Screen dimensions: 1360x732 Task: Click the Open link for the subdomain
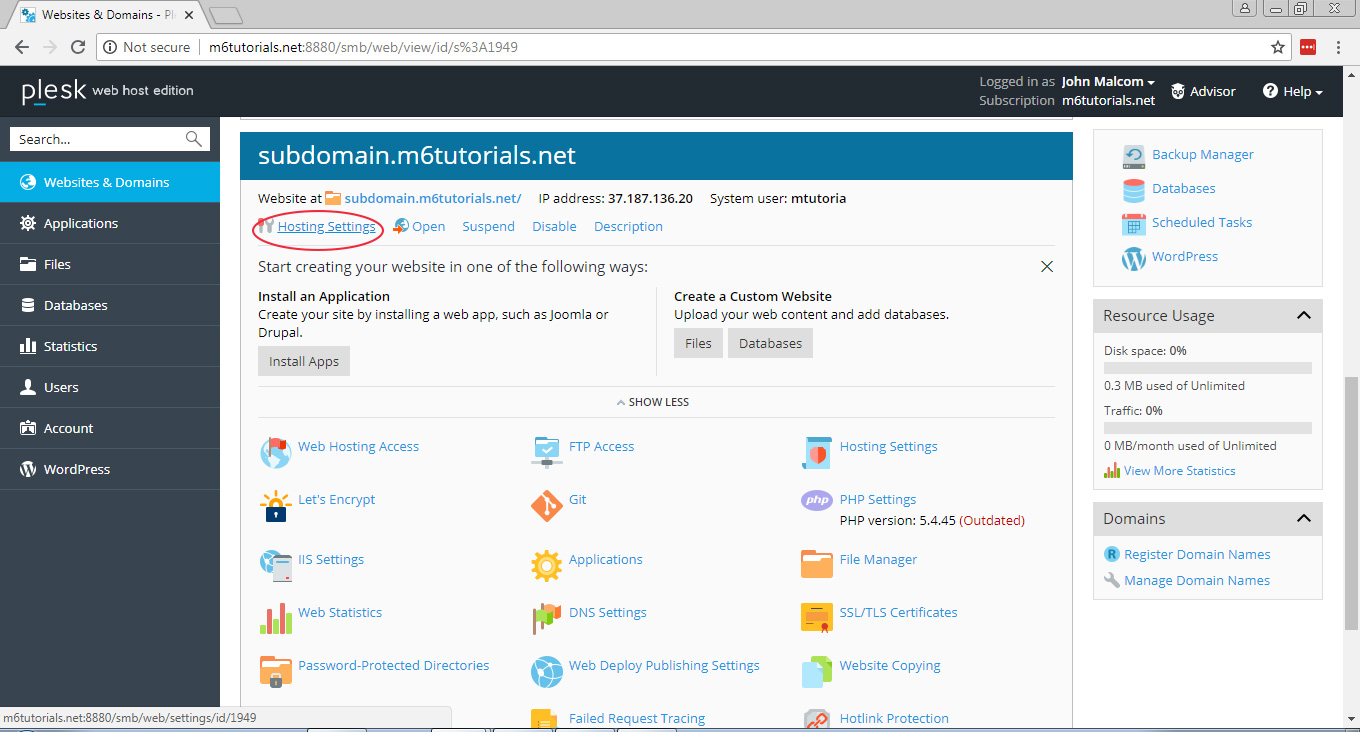[428, 227]
